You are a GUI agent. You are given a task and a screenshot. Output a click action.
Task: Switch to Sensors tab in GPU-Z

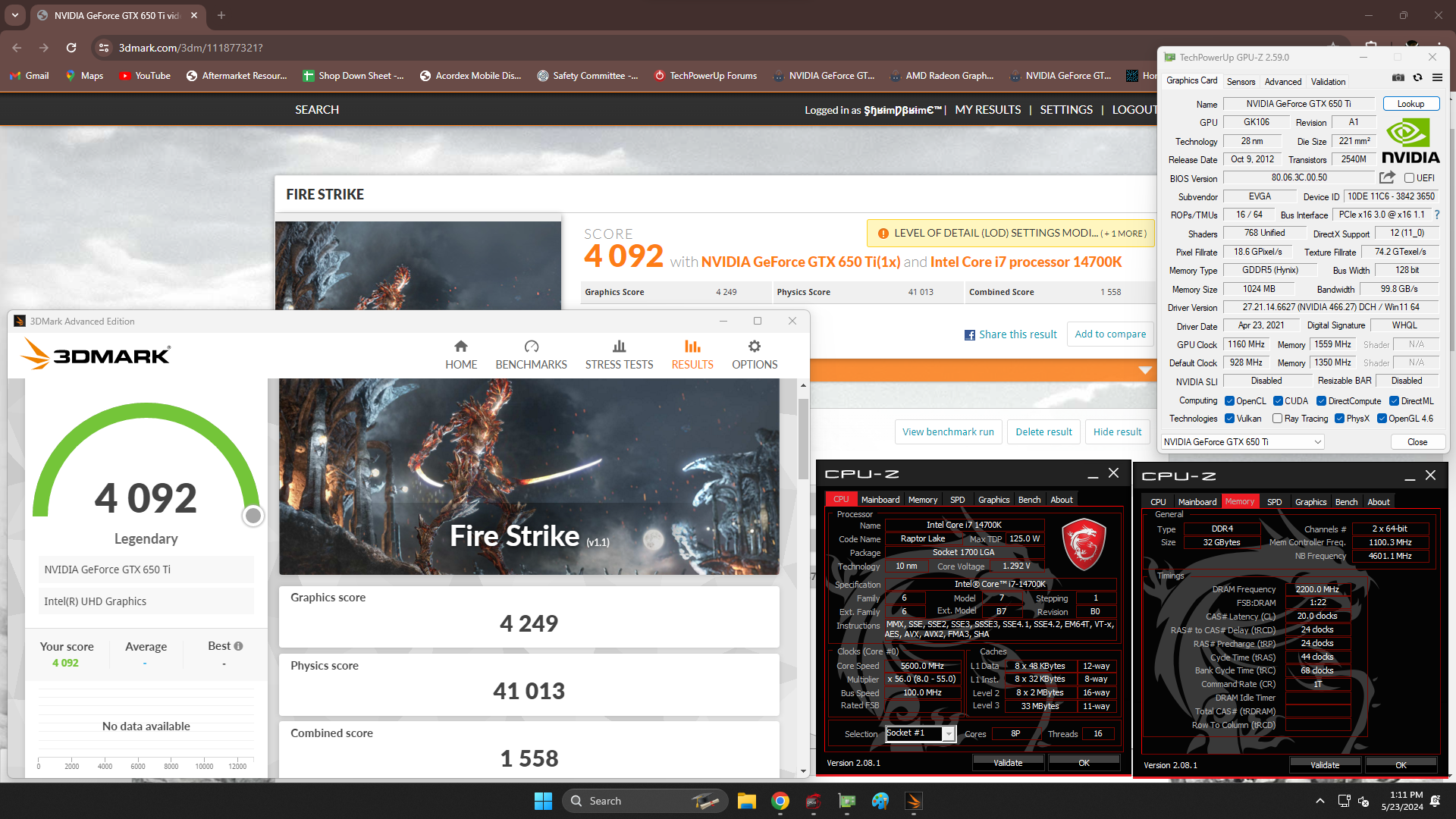click(1241, 81)
